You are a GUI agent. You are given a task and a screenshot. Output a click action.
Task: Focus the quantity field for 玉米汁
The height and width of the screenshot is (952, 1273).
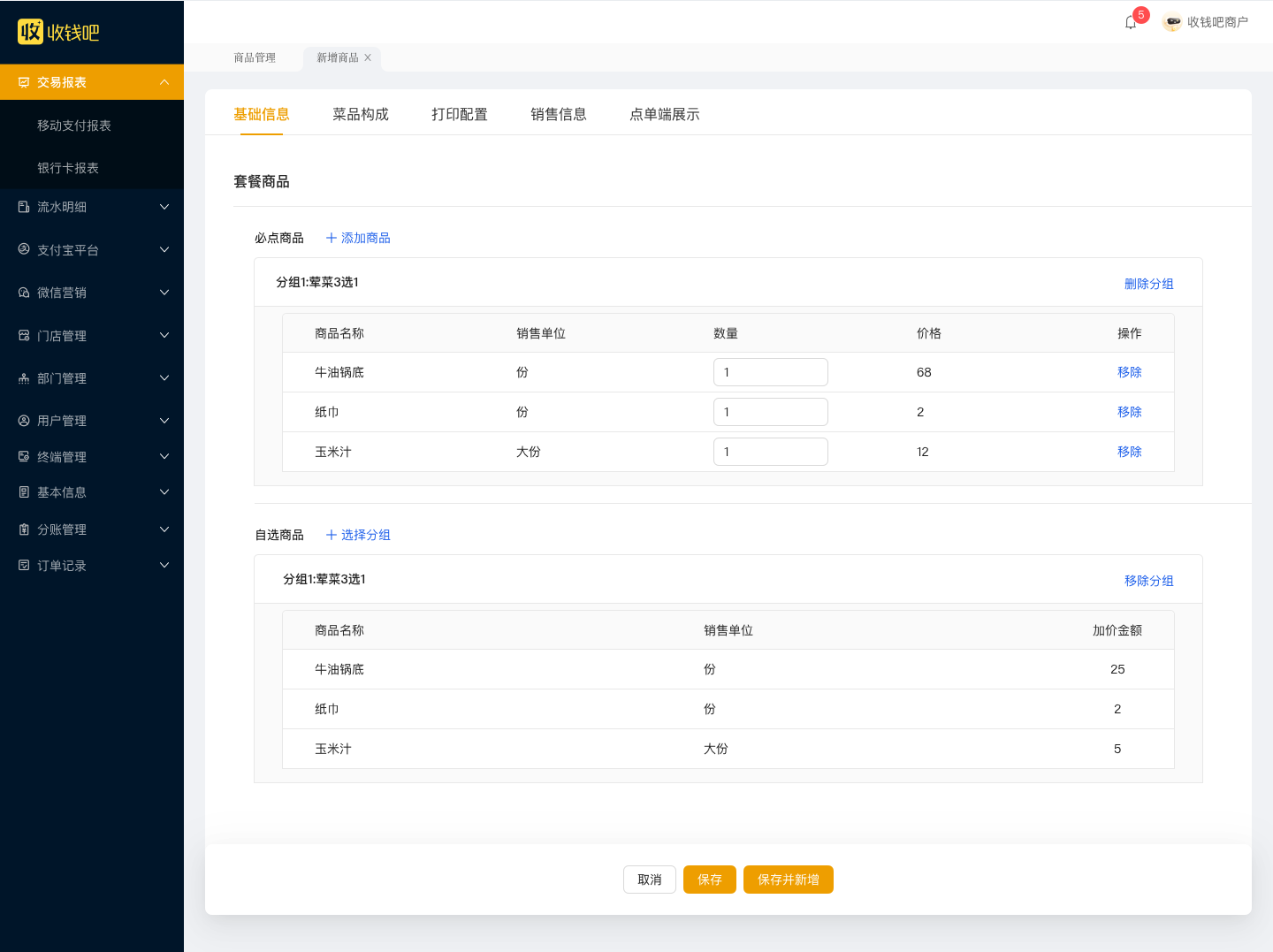pos(771,452)
